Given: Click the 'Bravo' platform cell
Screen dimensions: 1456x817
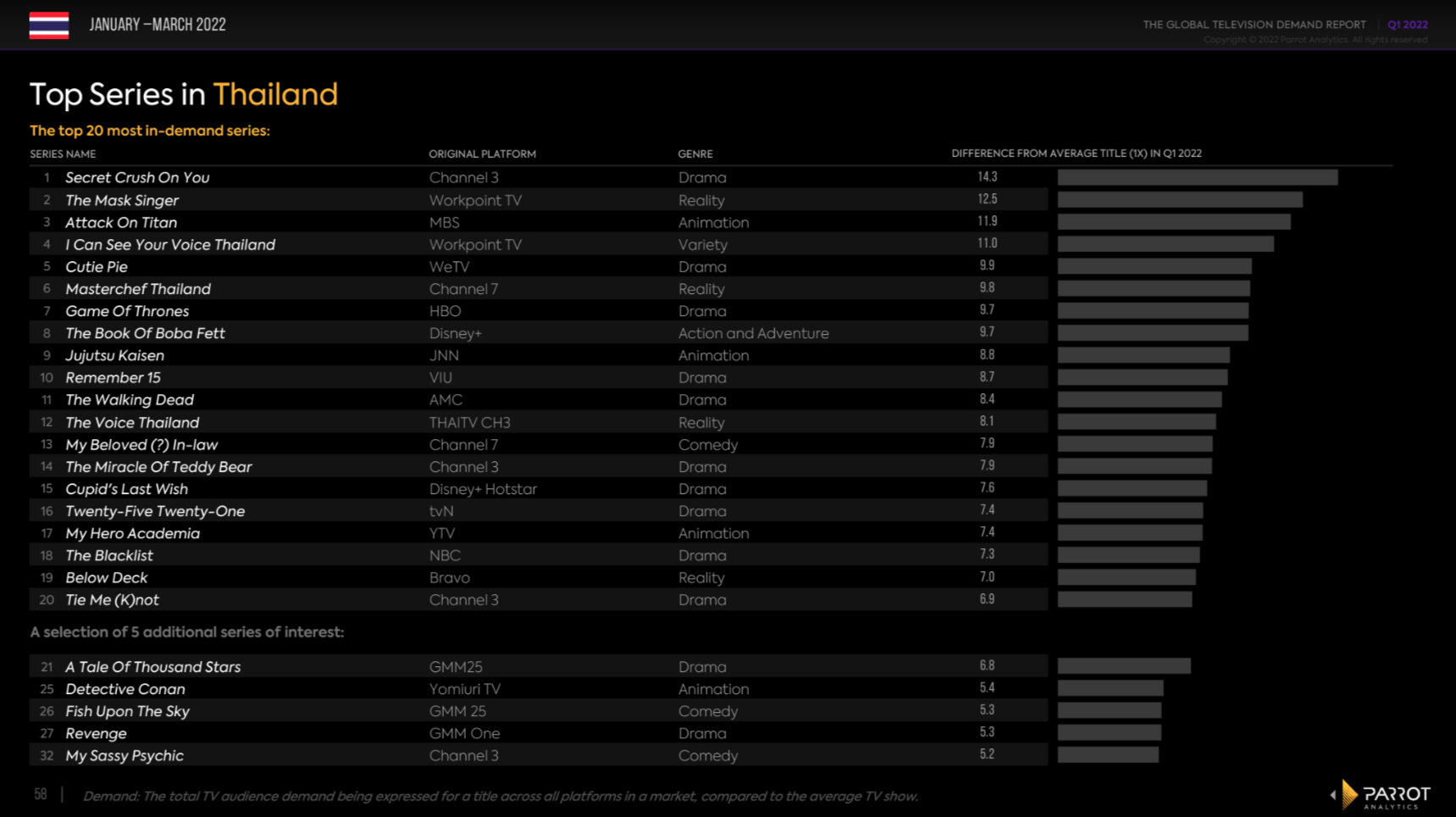Looking at the screenshot, I should point(449,577).
